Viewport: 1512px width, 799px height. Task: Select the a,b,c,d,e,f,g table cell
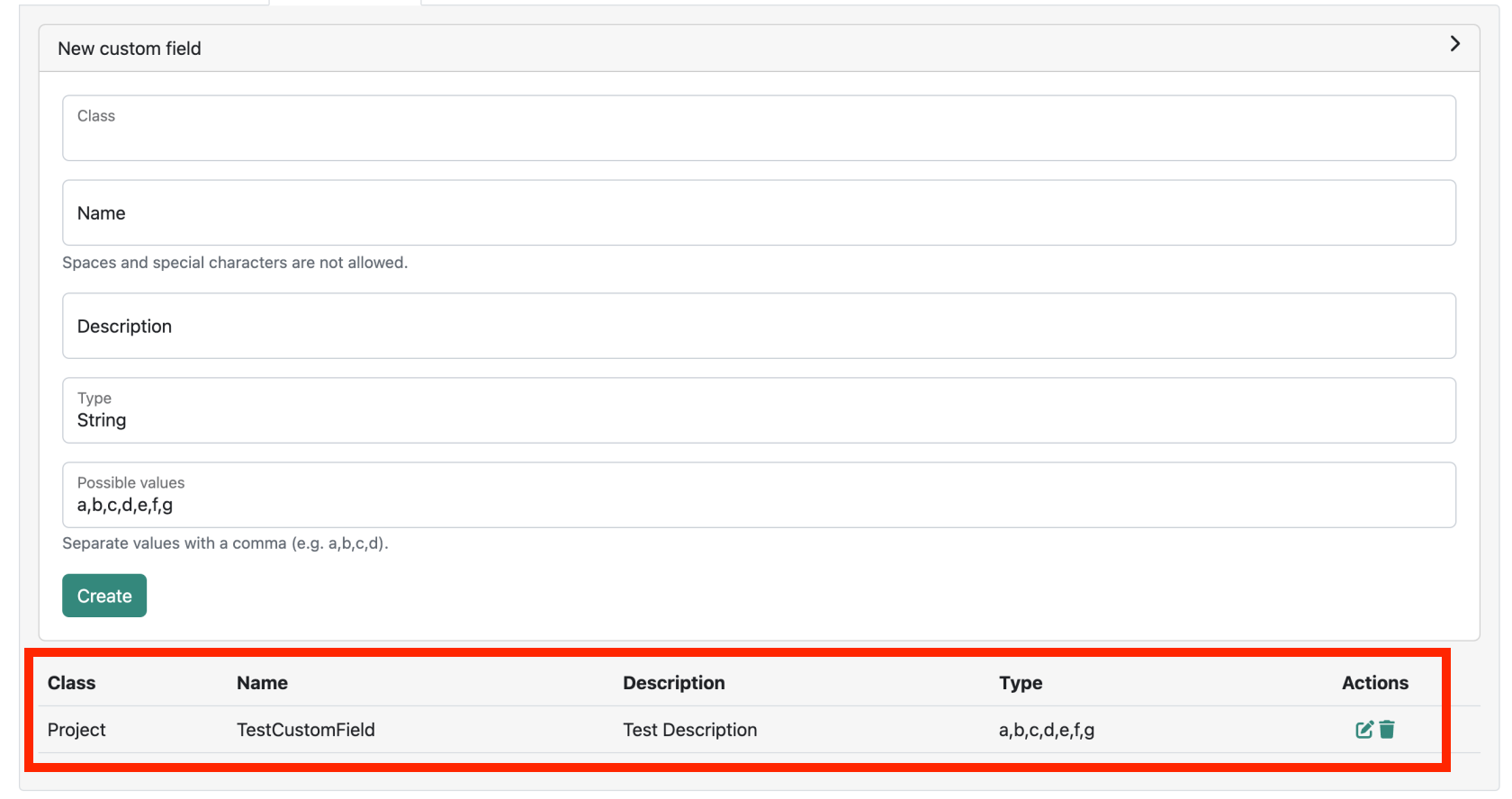pyautogui.click(x=1047, y=730)
